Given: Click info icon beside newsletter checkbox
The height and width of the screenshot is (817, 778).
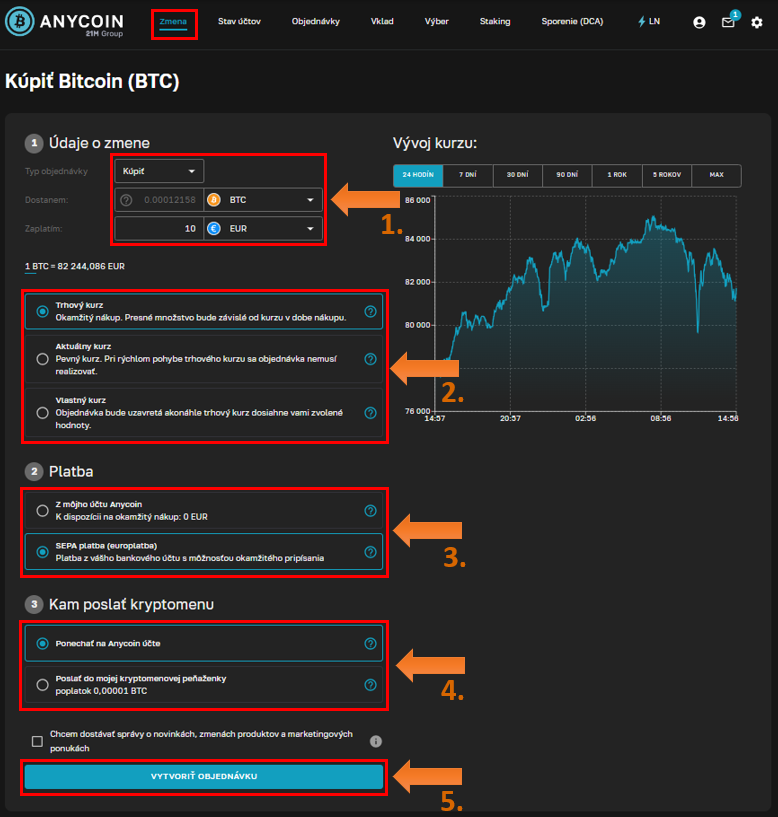Looking at the screenshot, I should [x=376, y=741].
